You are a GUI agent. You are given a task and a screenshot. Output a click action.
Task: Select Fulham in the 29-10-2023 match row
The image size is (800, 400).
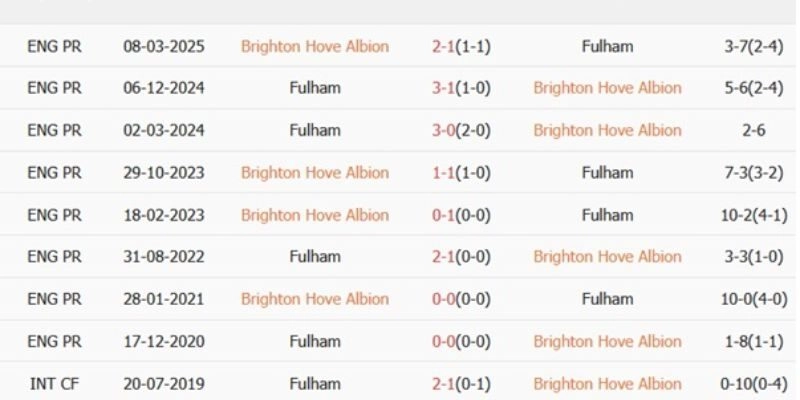607,172
